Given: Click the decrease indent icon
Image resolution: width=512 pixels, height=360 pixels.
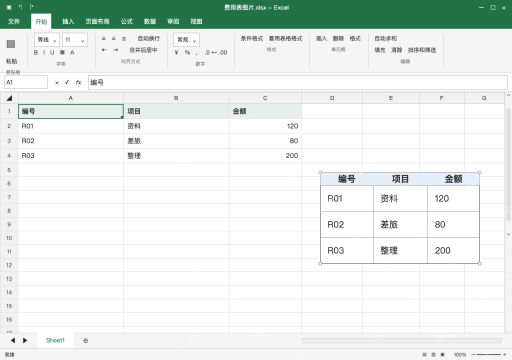Looking at the screenshot, I should click(x=104, y=50).
